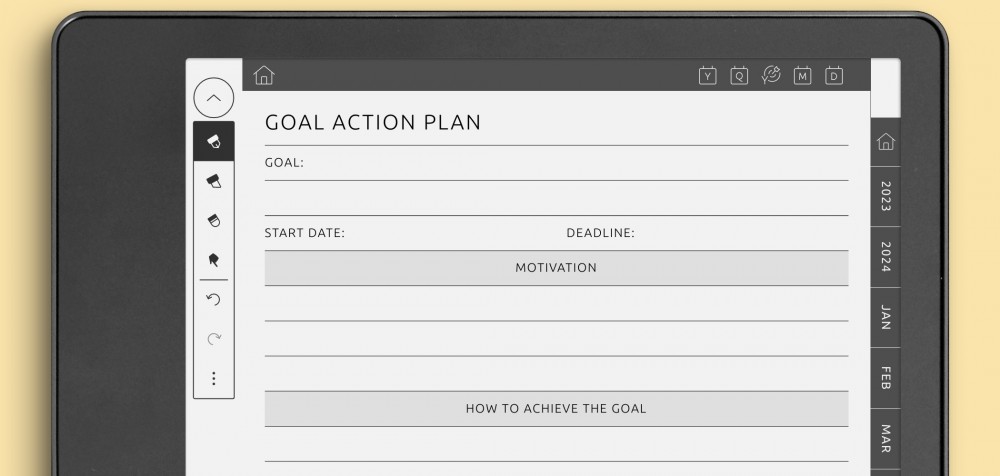This screenshot has width=1000, height=476.
Task: Open the monthly calendar icon in header
Action: 802,75
